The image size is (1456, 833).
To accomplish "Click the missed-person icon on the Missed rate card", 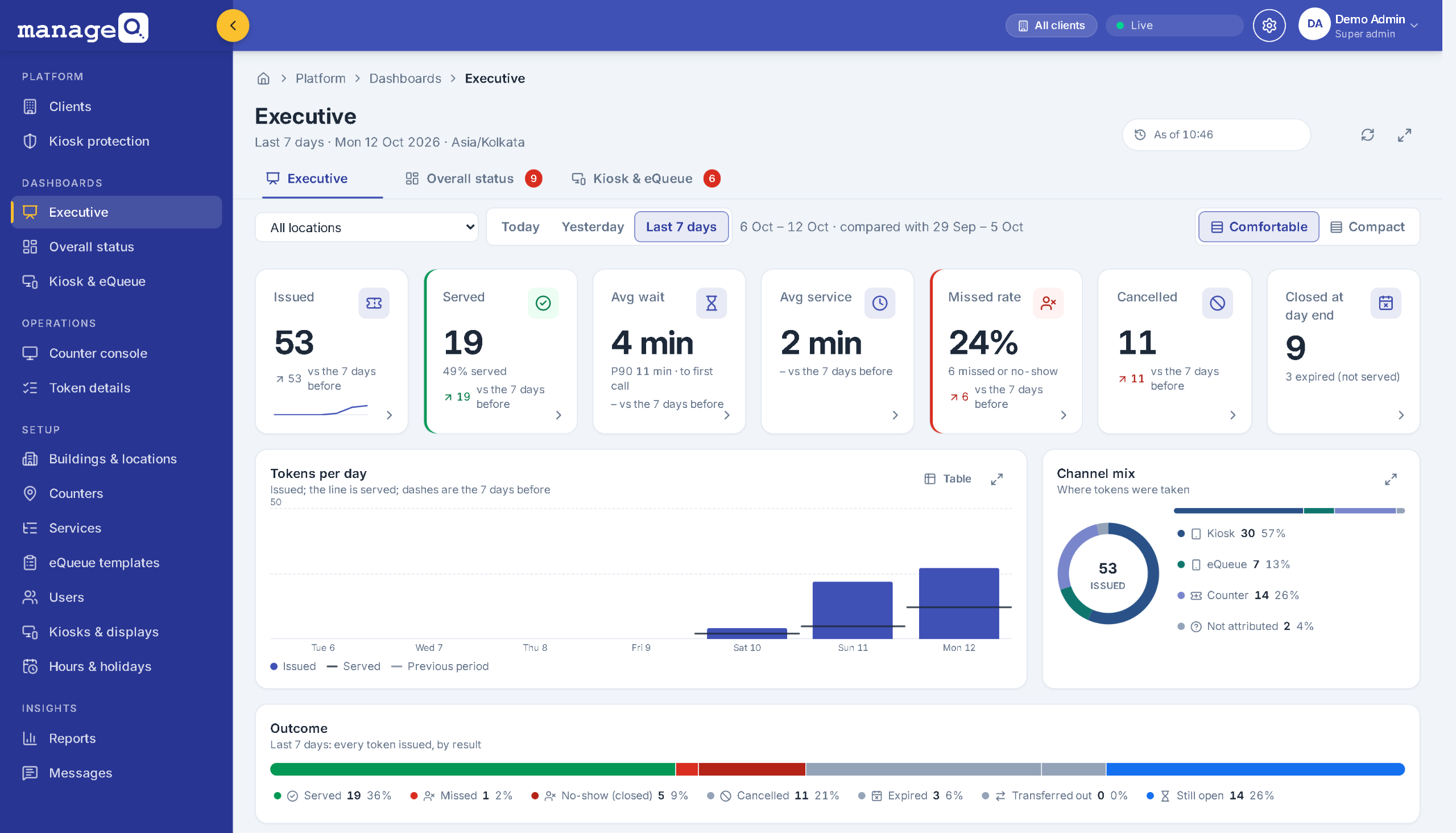I will (1048, 303).
